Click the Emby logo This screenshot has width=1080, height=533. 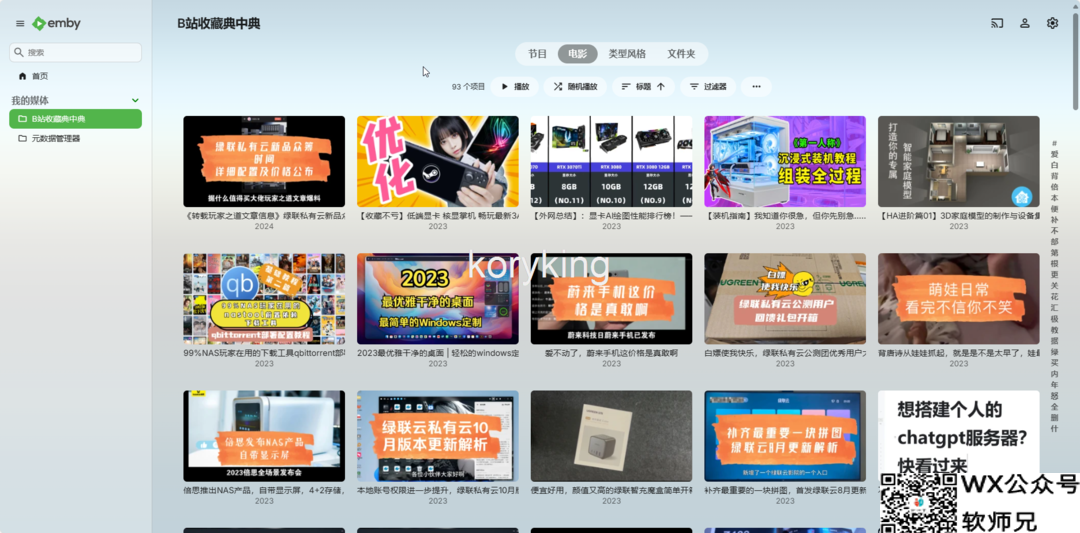[56, 23]
